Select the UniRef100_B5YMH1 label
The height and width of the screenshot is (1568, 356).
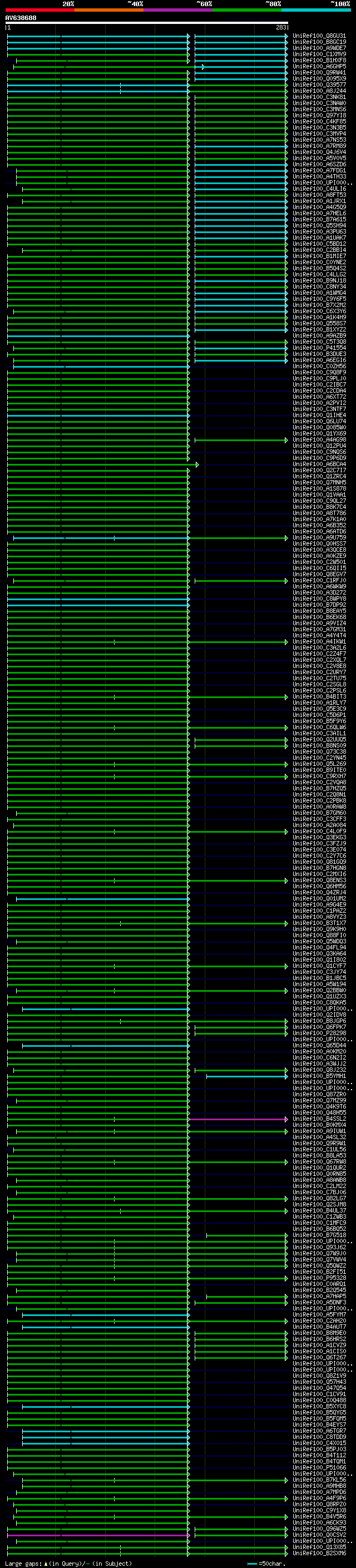[x=319, y=1076]
